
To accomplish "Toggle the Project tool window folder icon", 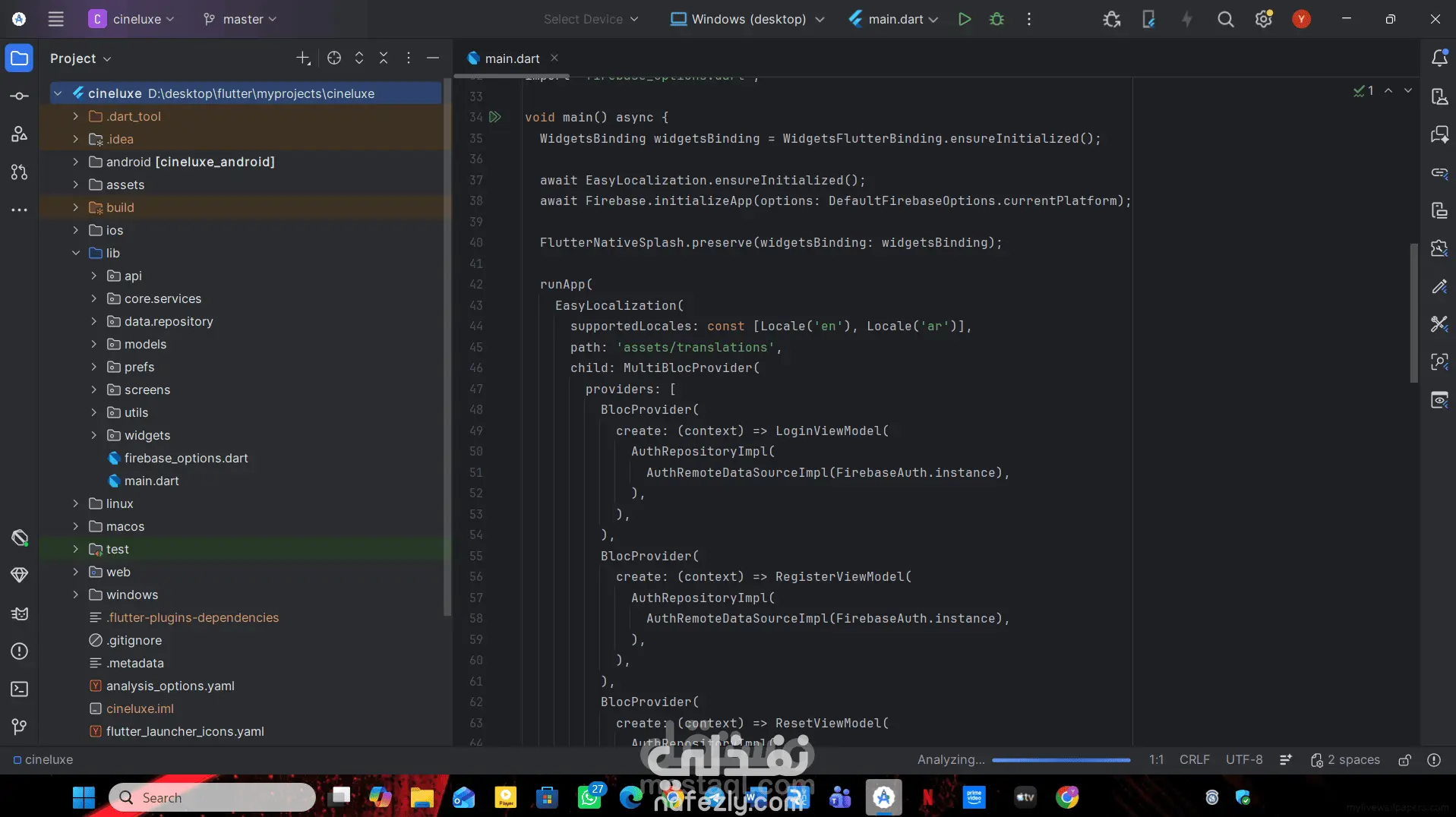I will pyautogui.click(x=20, y=58).
